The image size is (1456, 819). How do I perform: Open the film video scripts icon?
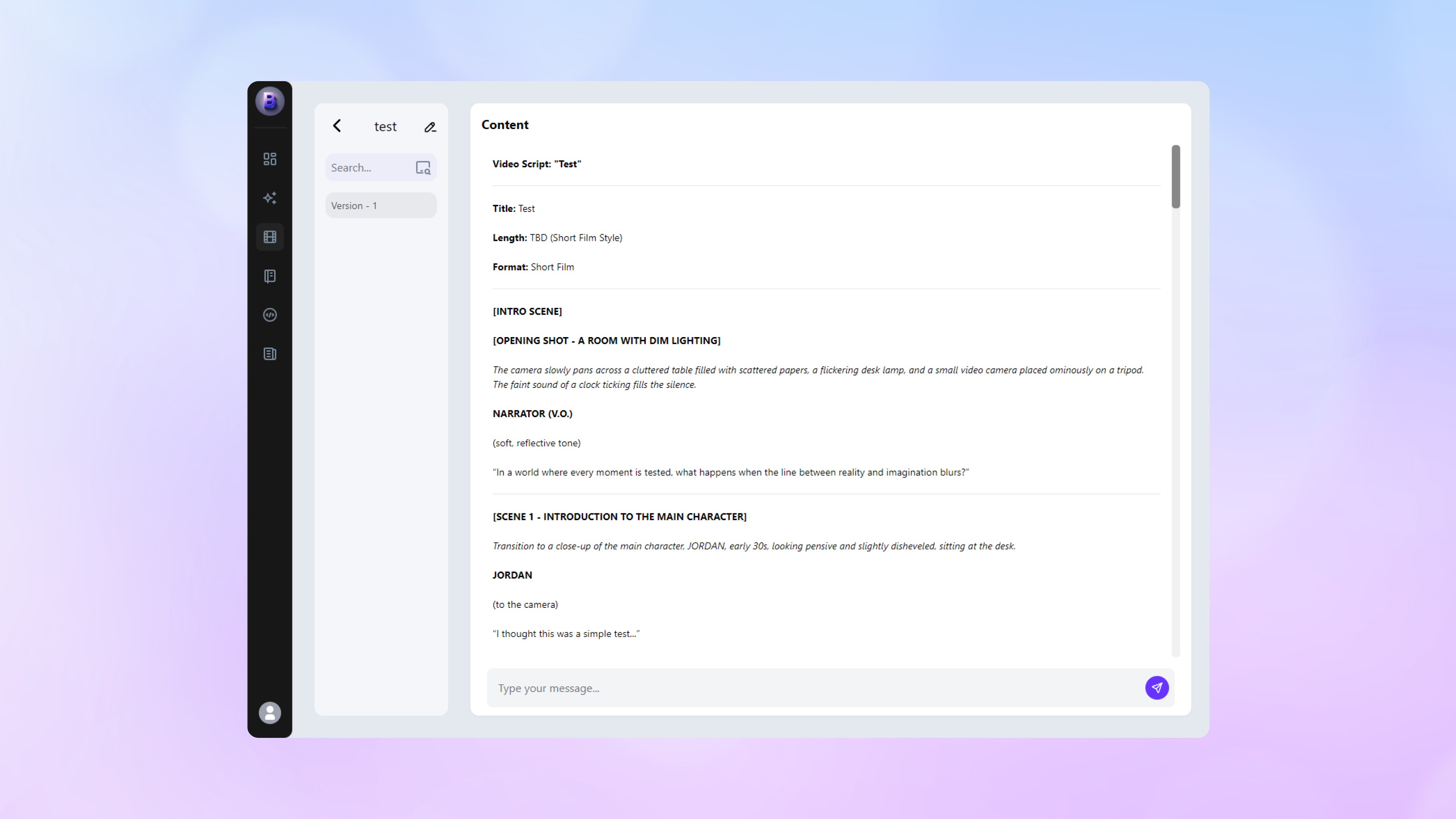pyautogui.click(x=270, y=237)
